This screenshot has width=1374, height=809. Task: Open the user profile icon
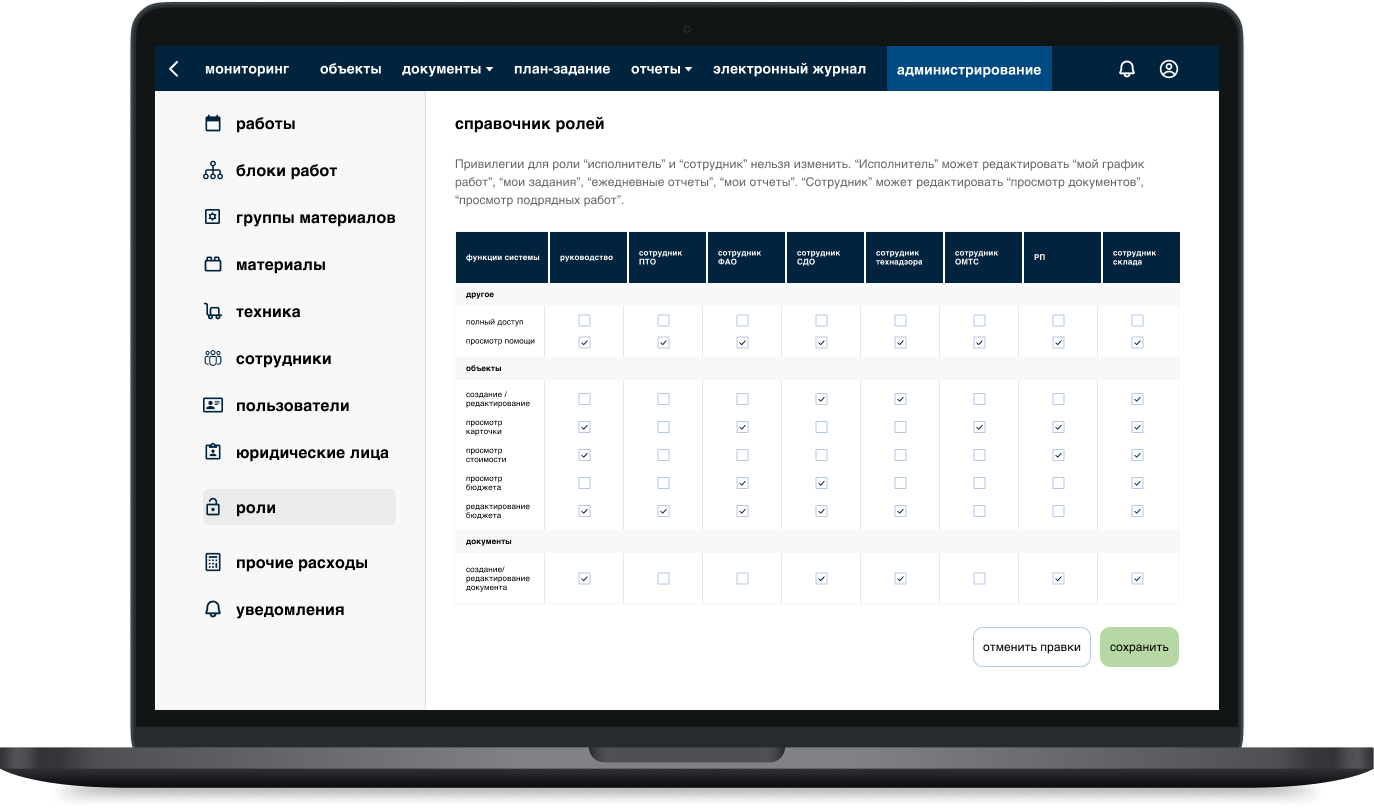pos(1169,69)
